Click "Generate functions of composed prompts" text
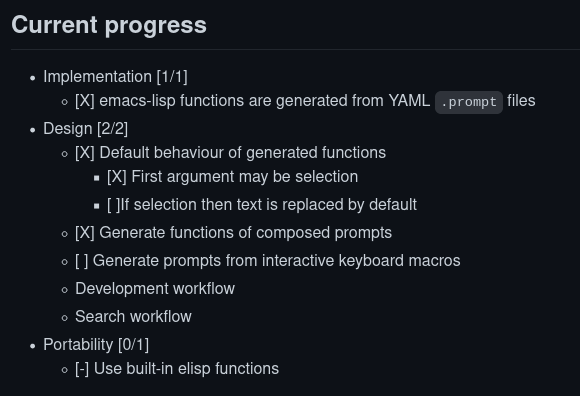Screen dimensions: 580x396 [x=246, y=233]
